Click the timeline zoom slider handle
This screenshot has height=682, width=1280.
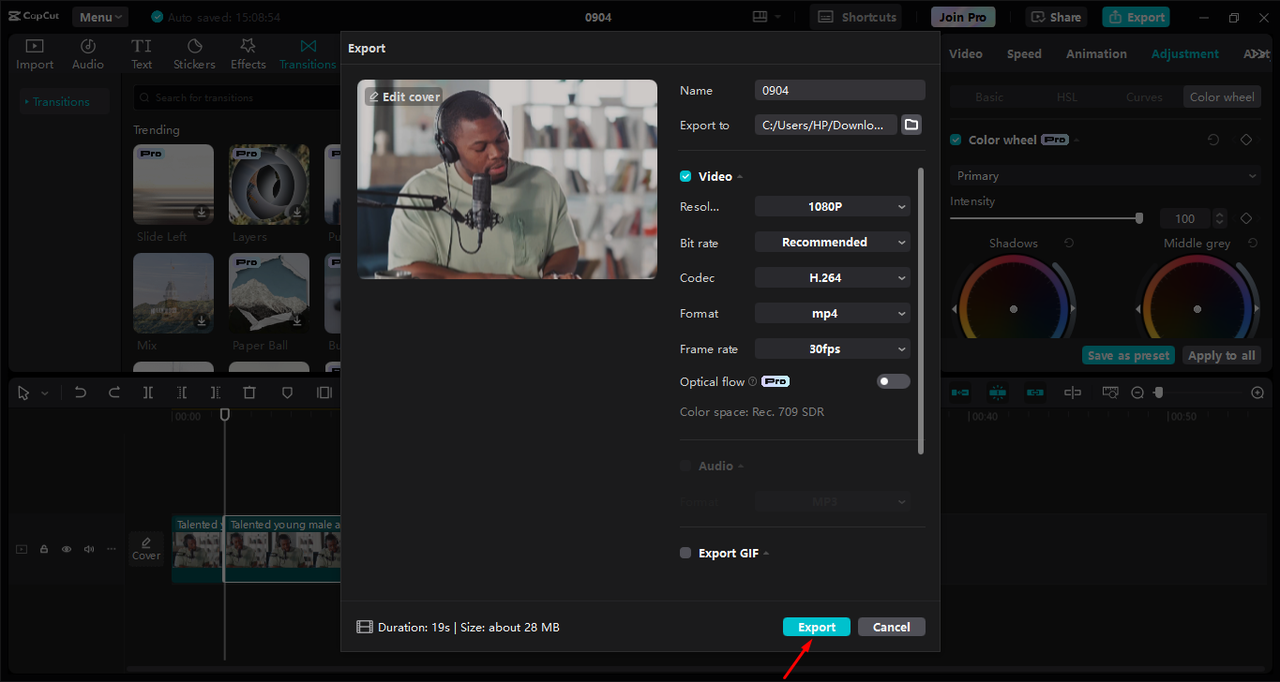coord(1159,393)
